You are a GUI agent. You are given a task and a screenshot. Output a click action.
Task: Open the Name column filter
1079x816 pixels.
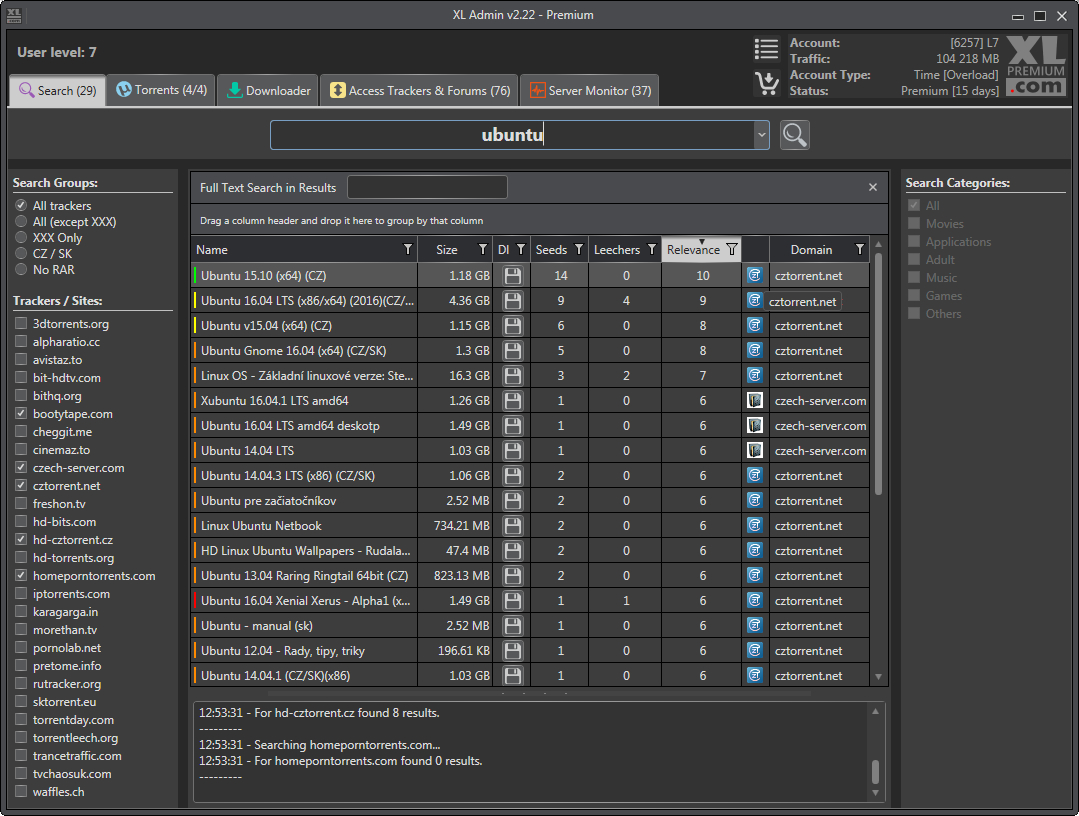tap(407, 249)
